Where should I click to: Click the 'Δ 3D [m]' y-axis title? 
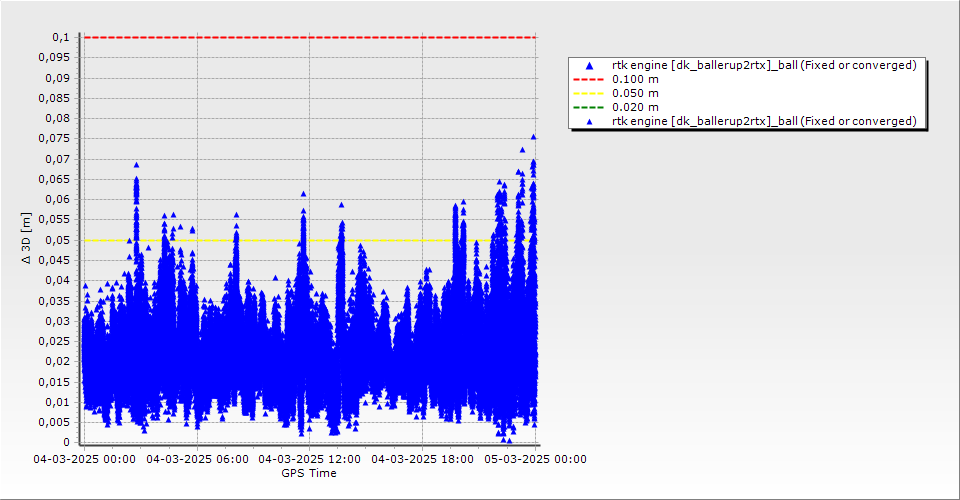coord(26,238)
